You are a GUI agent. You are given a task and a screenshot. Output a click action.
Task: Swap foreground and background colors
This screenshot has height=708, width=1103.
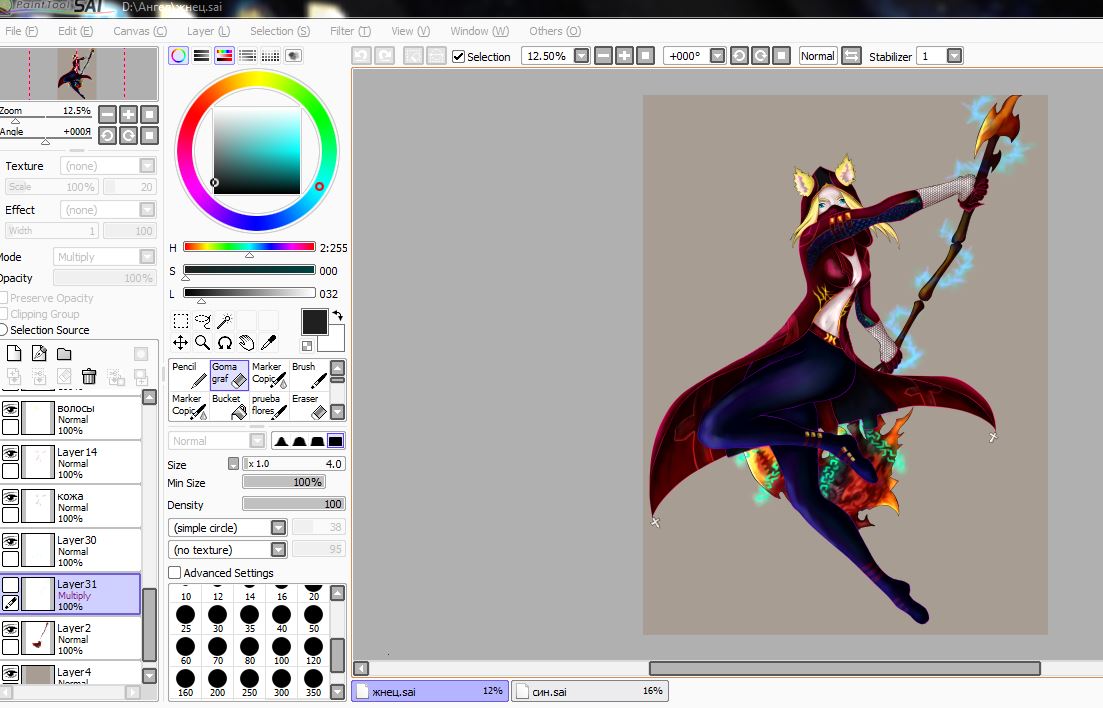coord(338,315)
